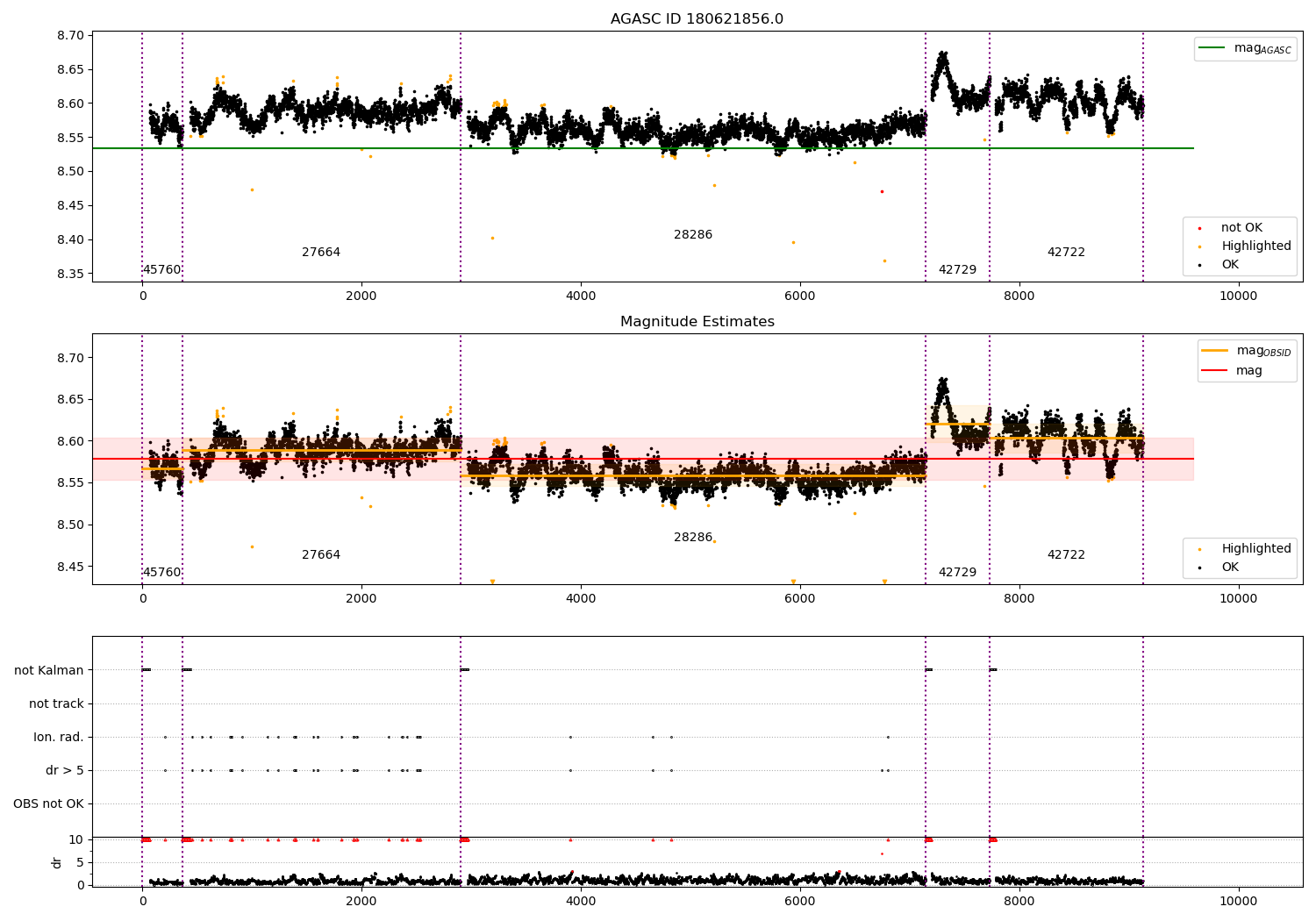The image size is (1316, 921).
Task: Click the 'Magnitude Estimates' plot title
Action: pyautogui.click(x=697, y=322)
